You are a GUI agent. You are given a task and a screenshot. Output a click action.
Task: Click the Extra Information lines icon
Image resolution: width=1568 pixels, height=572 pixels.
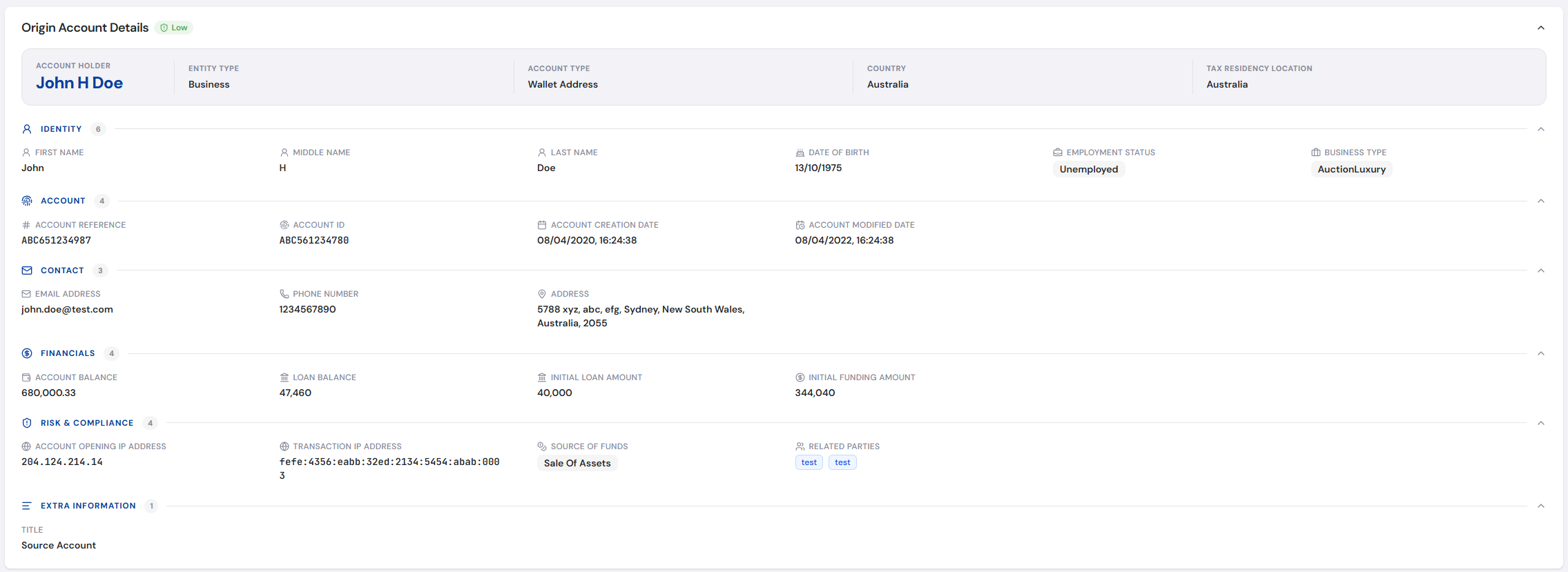coord(27,506)
